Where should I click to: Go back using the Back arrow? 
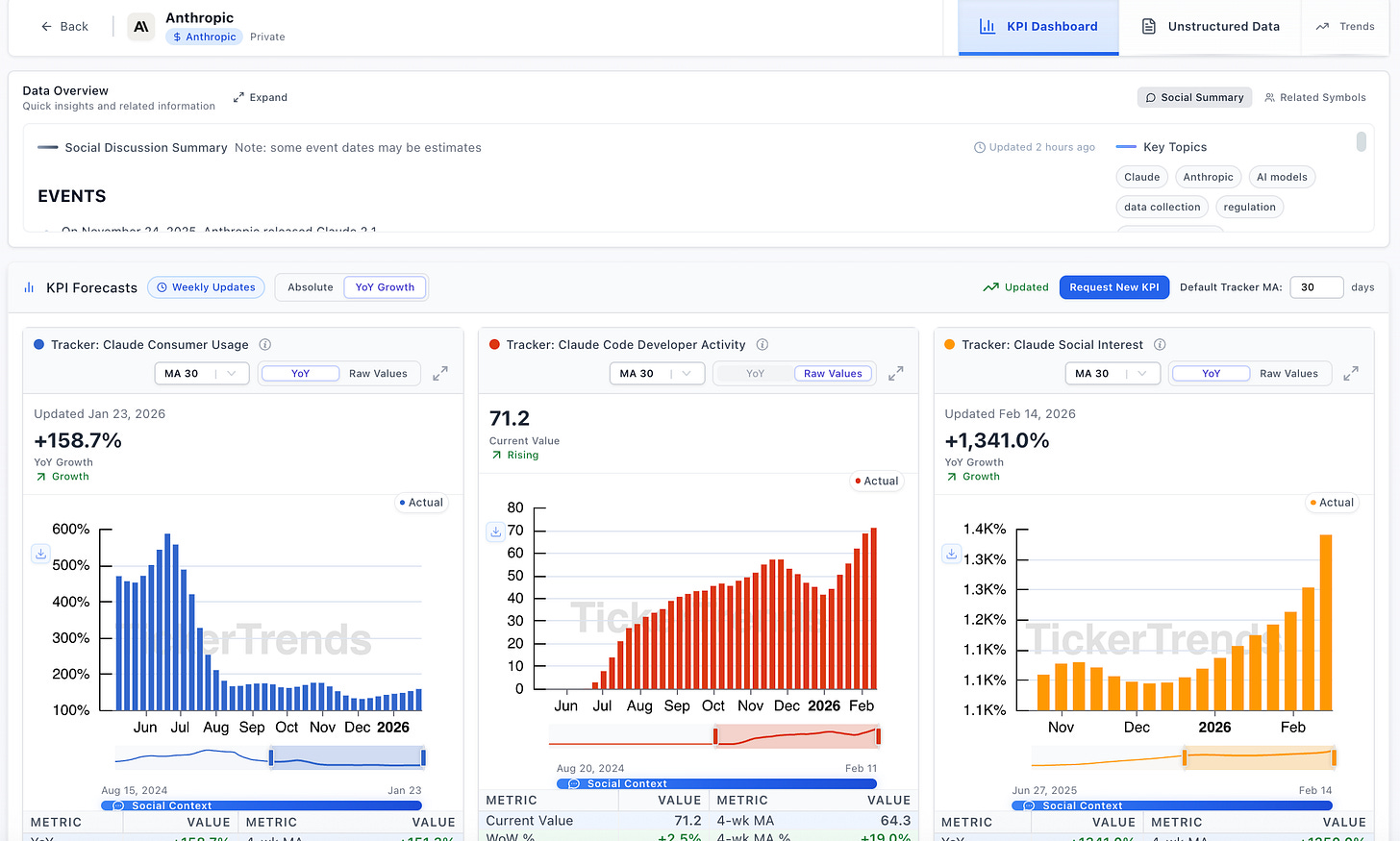pos(64,27)
